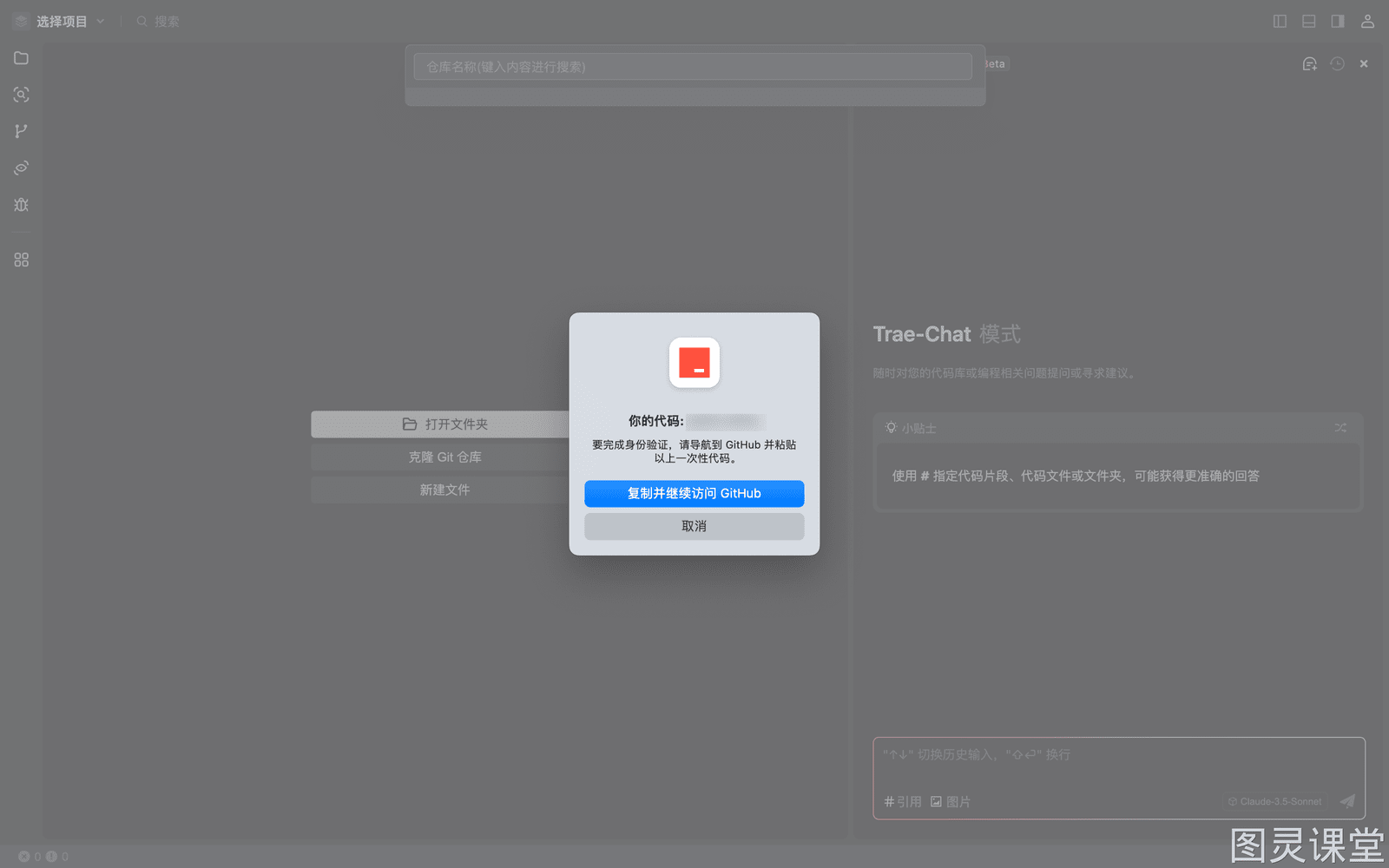
Task: Click the 图片 image attach button
Action: click(x=951, y=801)
